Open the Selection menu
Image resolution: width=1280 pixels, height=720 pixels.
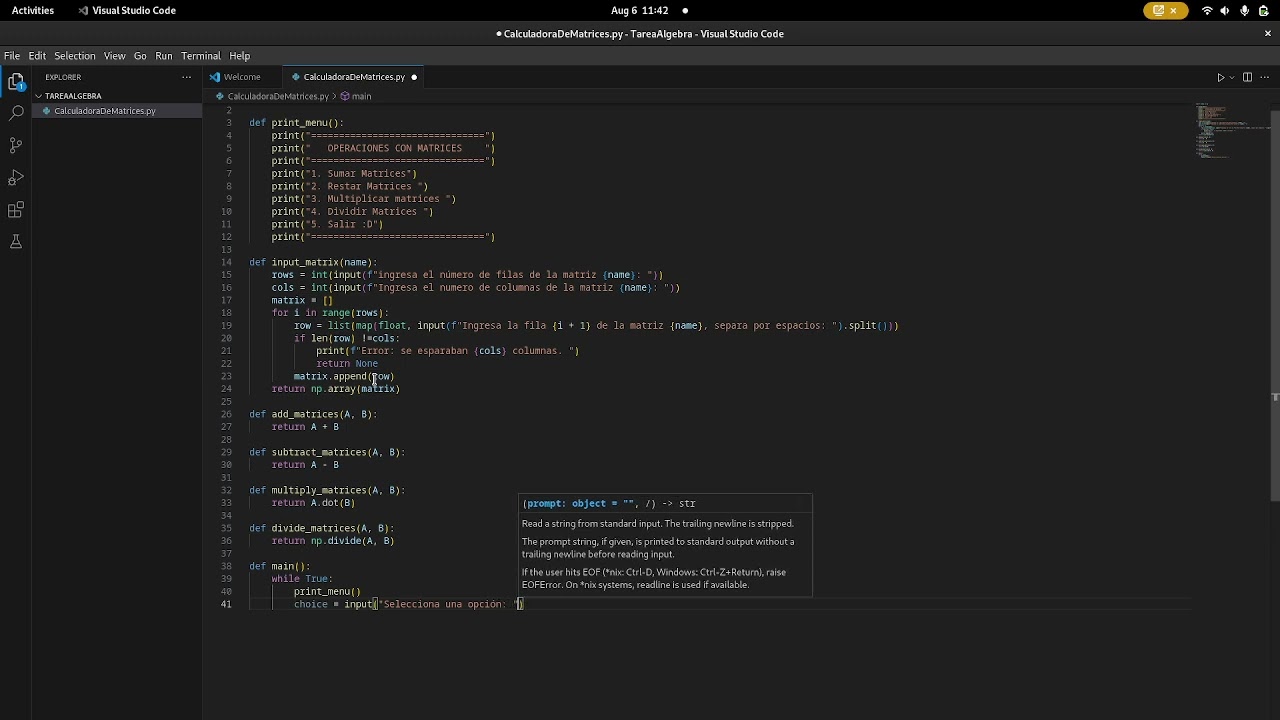tap(75, 56)
